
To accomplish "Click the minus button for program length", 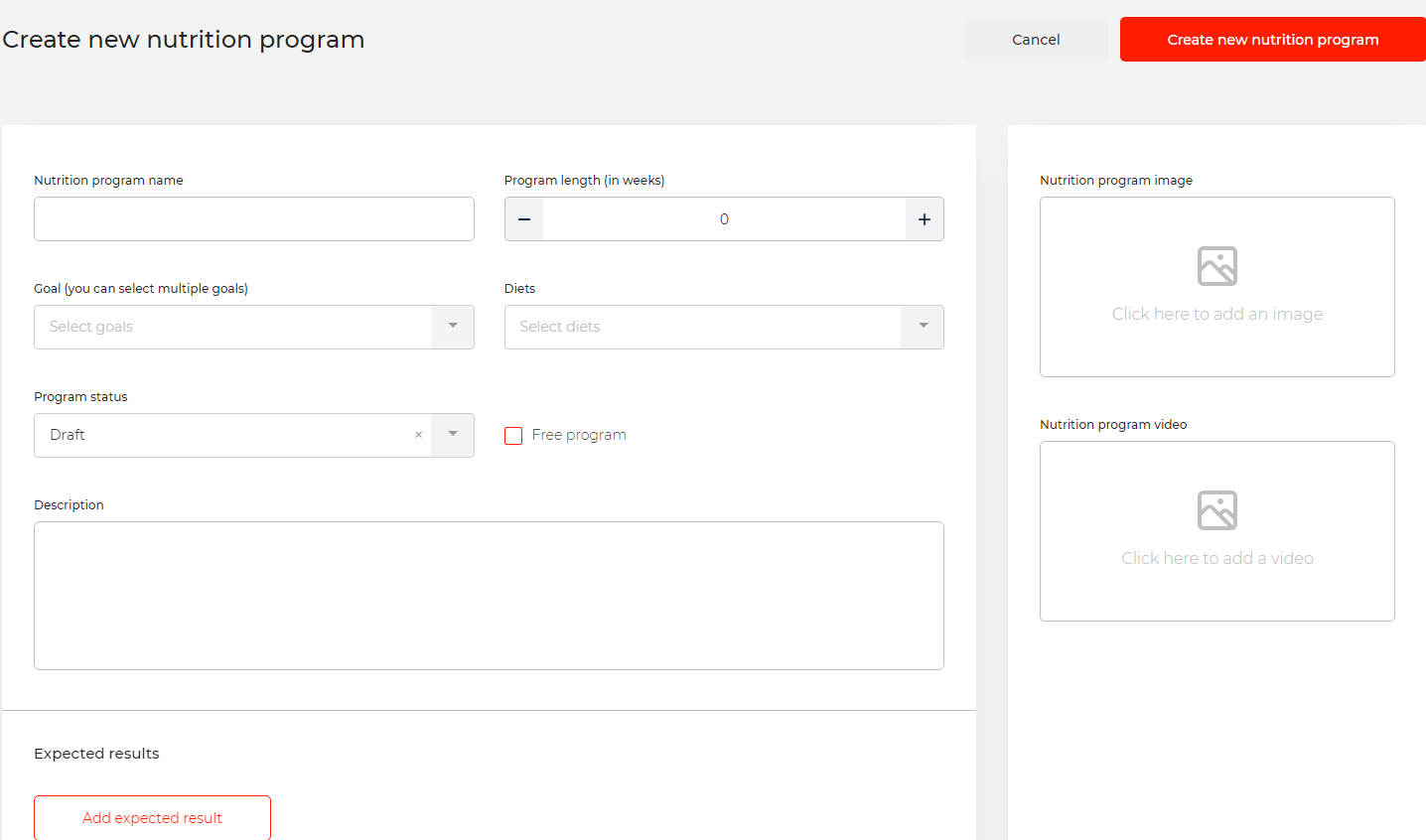I will pos(524,219).
